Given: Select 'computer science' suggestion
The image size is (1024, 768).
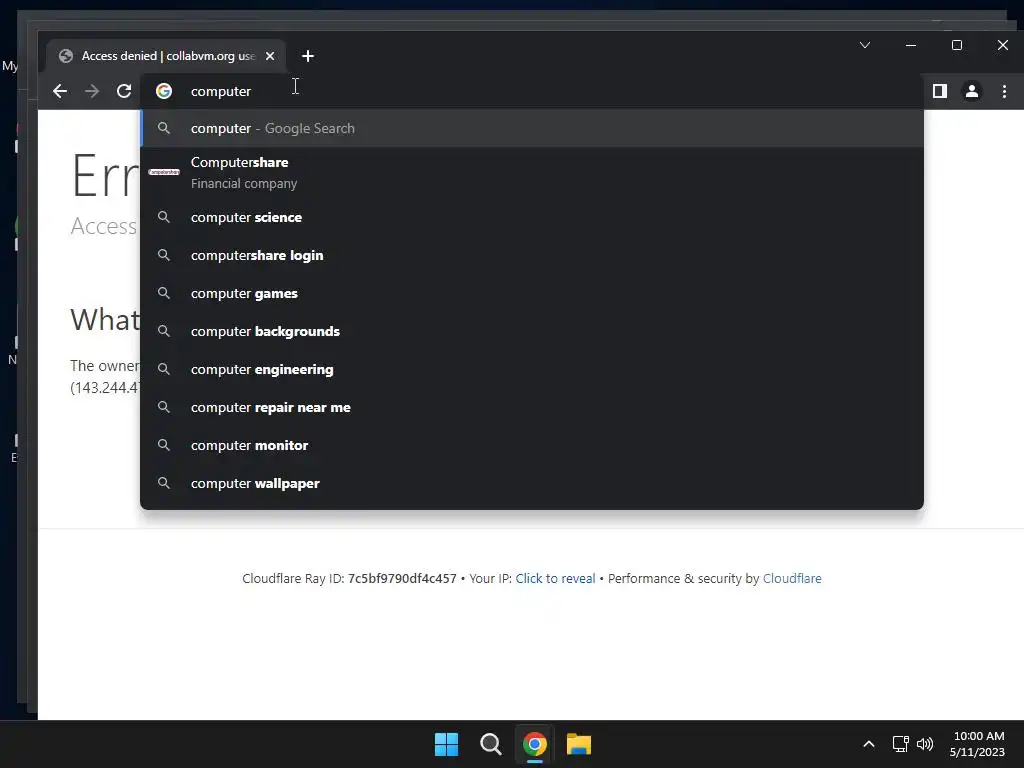Looking at the screenshot, I should tap(532, 217).
